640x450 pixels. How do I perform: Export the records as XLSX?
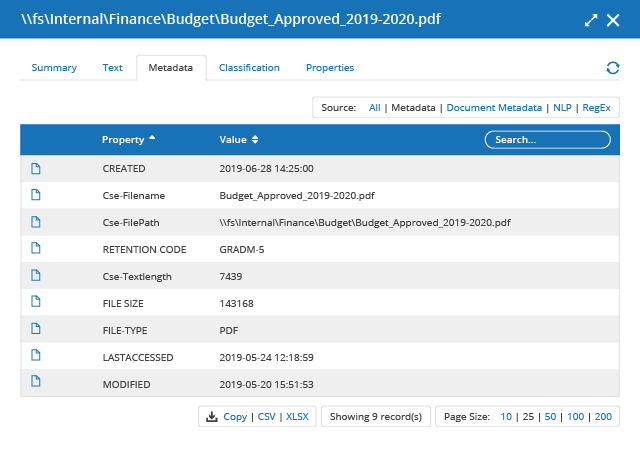coord(297,417)
